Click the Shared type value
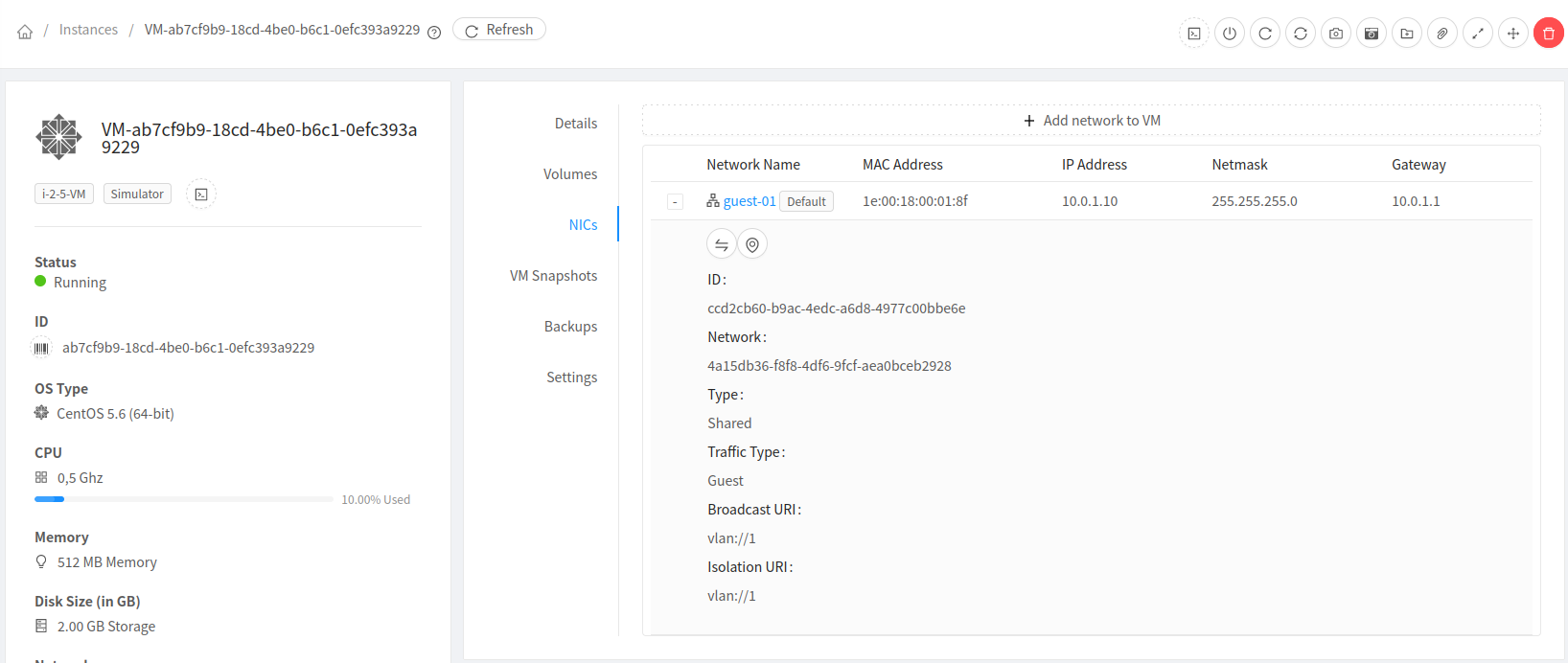Screen dimensions: 1568x663 729,423
